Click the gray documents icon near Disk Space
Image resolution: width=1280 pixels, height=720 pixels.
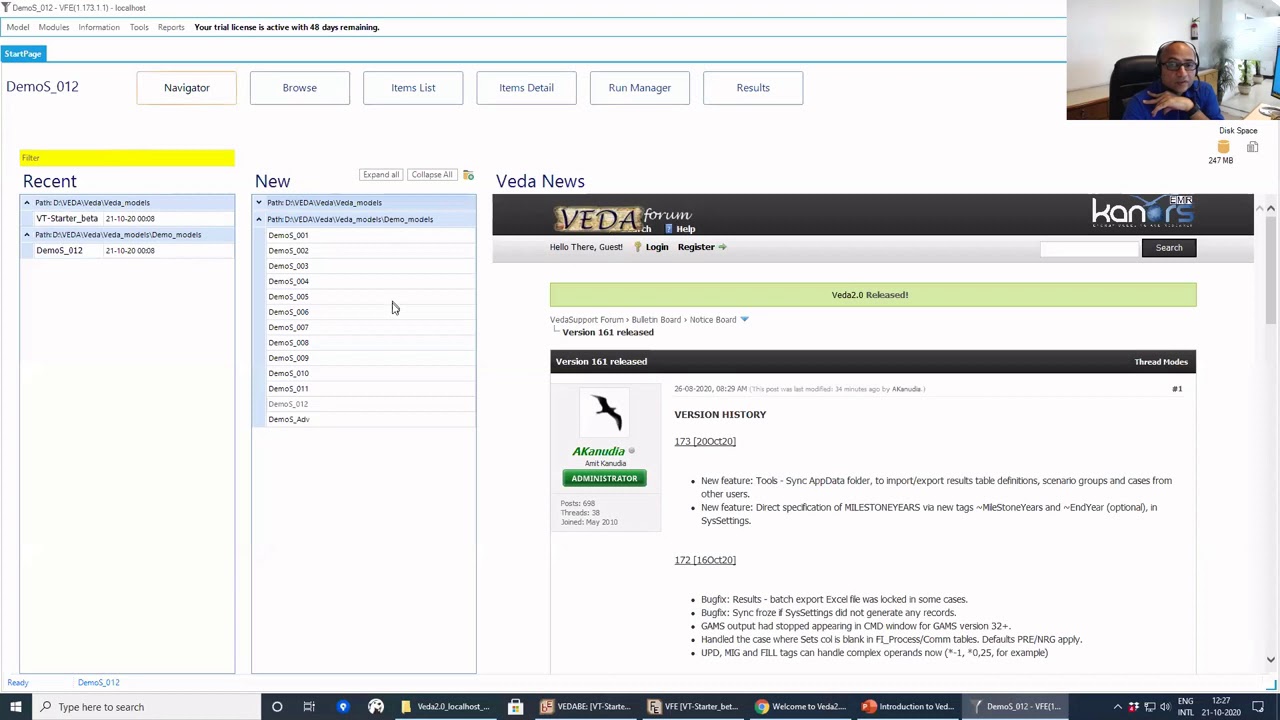(x=1252, y=147)
